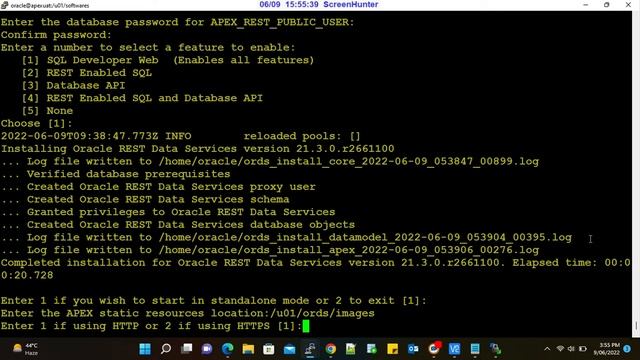Open the weather widget showing 44°C Haze

click(x=25, y=349)
